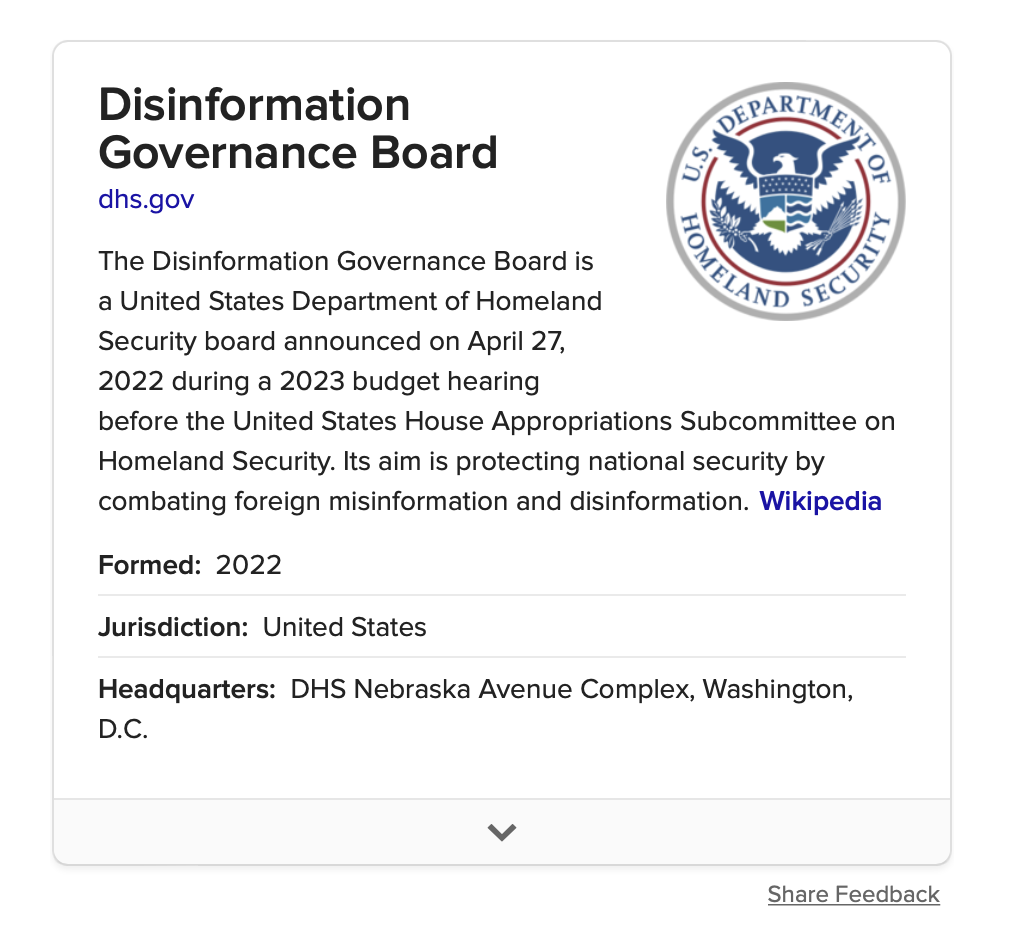
Task: Expand the card with the down chevron
Action: coord(501,832)
